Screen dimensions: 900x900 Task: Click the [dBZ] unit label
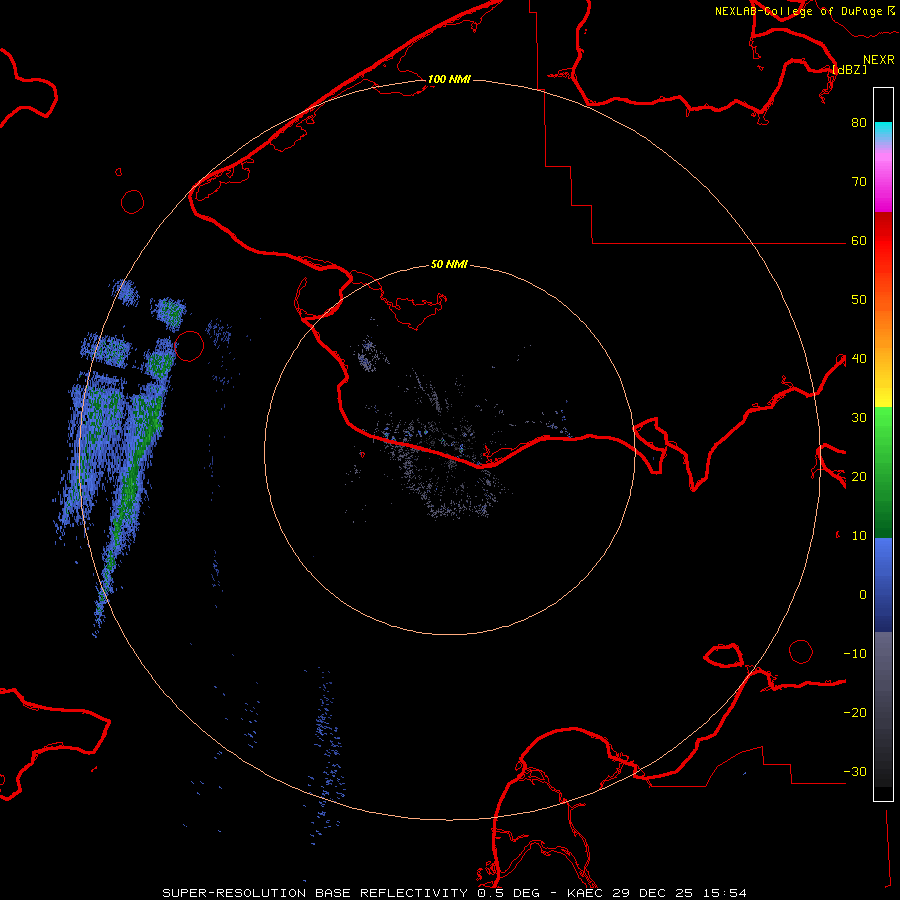(849, 69)
